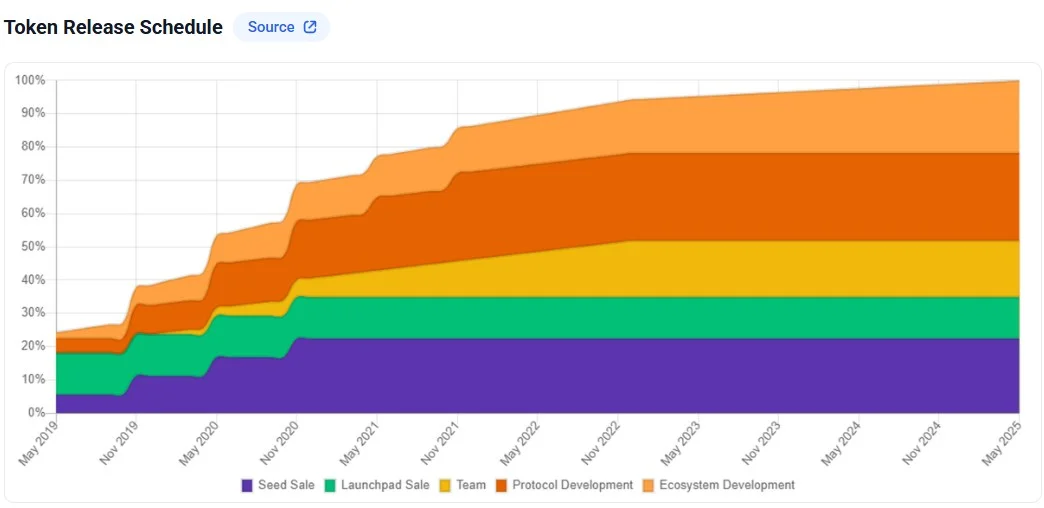This screenshot has height=508, width=1044.
Task: Click the purple Seed Sale legend swatch
Action: tap(247, 485)
